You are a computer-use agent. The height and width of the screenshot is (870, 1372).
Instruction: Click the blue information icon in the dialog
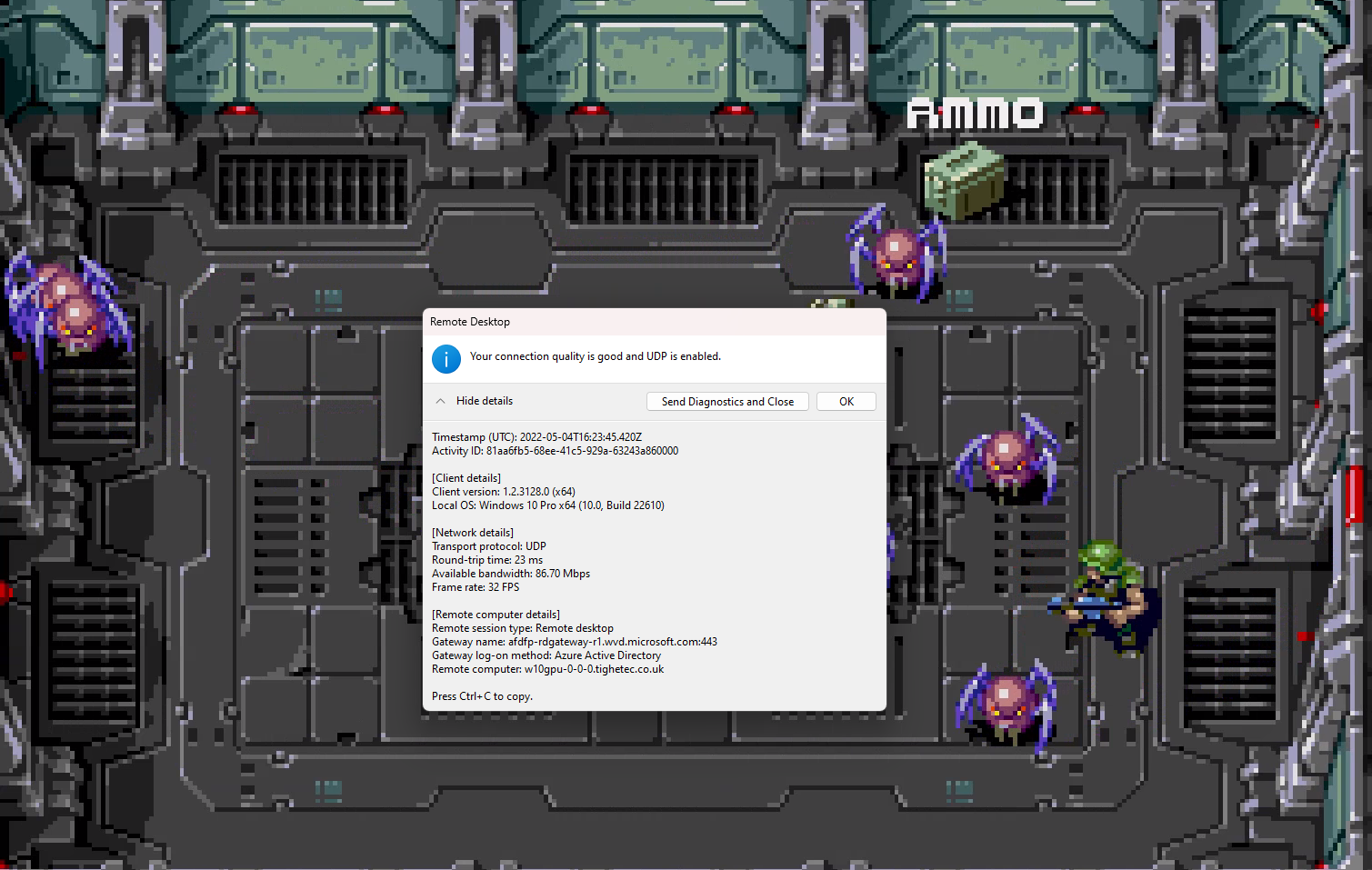[446, 359]
